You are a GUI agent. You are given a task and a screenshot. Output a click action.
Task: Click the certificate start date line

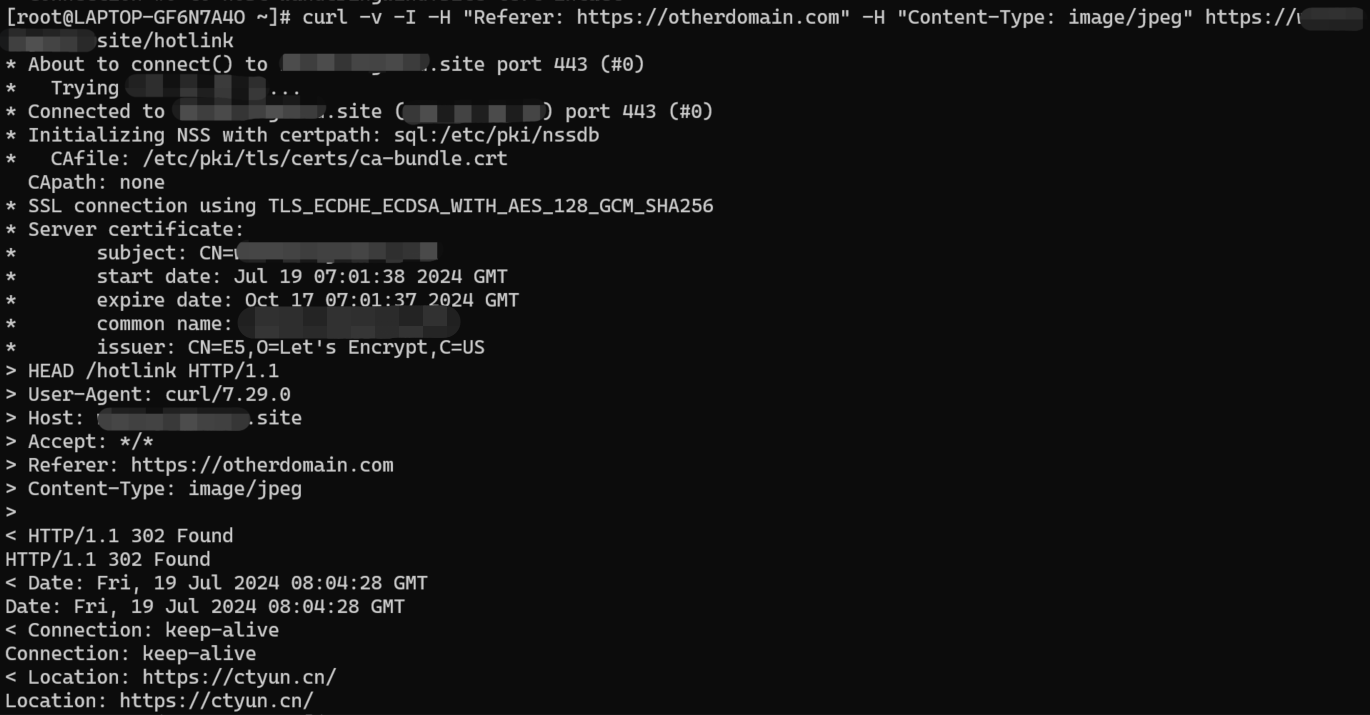[302, 277]
